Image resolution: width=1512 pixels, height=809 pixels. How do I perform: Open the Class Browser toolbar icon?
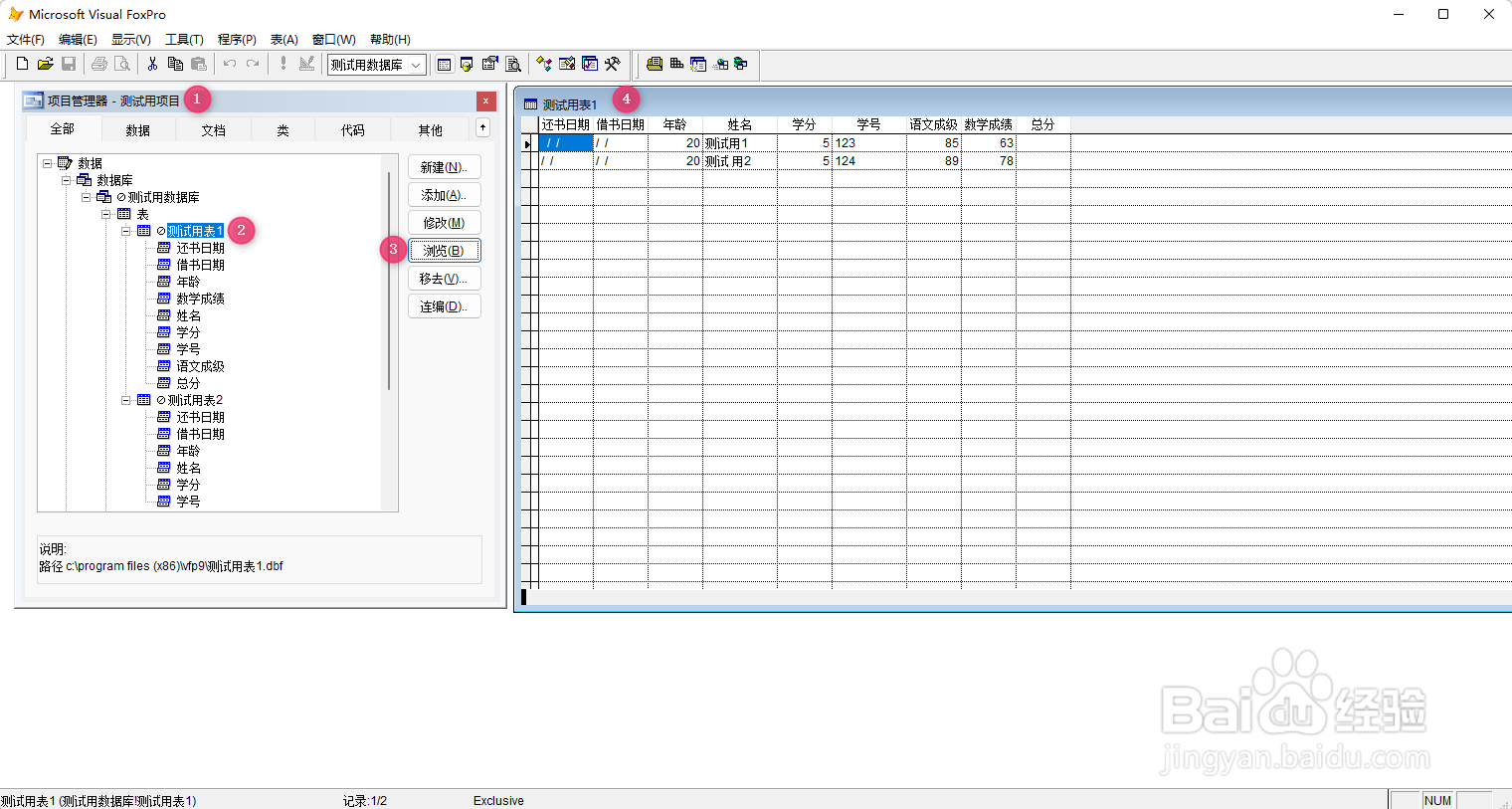[544, 64]
